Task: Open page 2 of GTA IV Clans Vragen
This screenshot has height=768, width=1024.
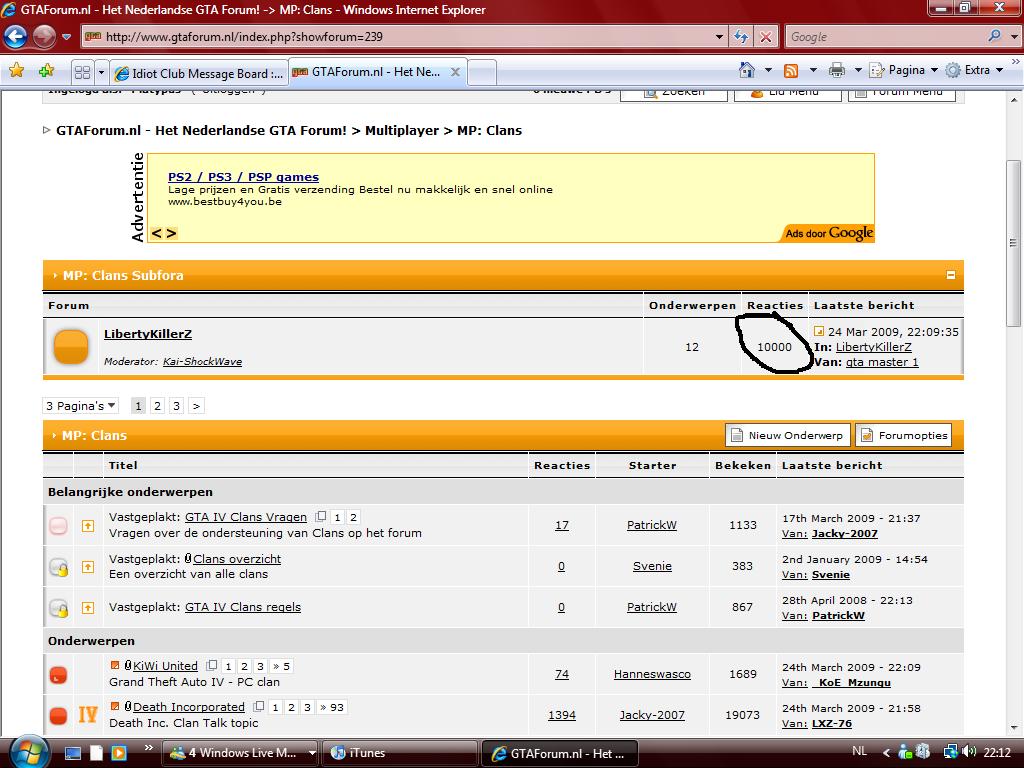Action: tap(353, 517)
